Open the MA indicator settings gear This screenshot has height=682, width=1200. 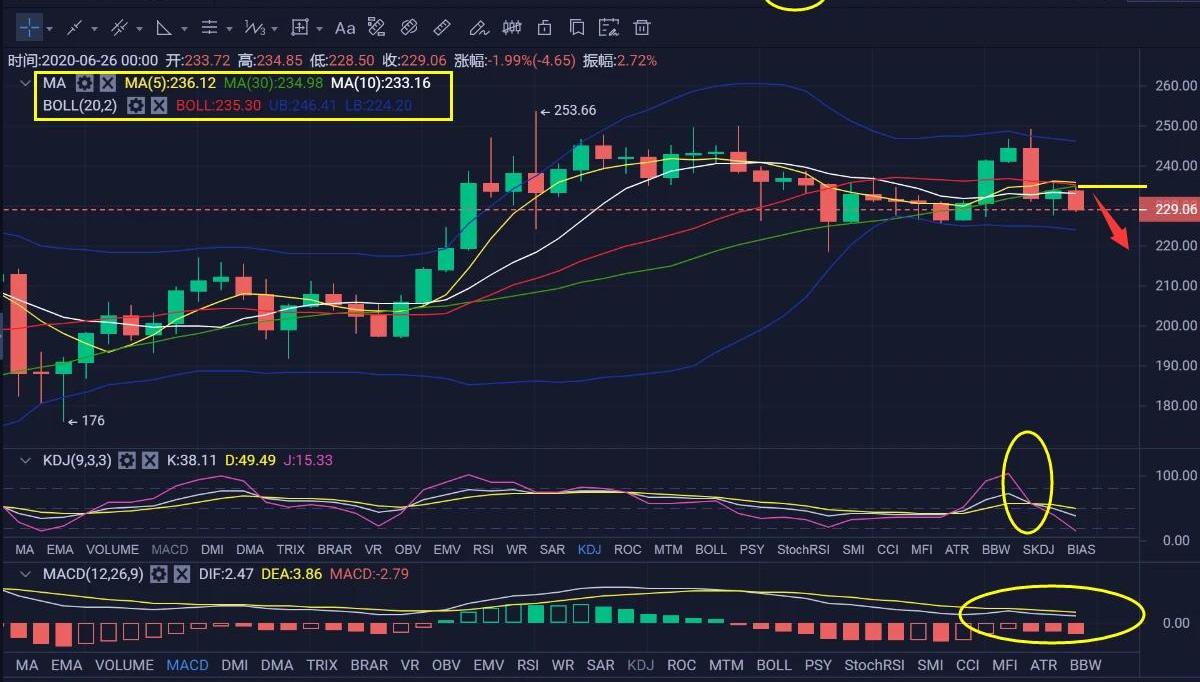click(x=85, y=83)
